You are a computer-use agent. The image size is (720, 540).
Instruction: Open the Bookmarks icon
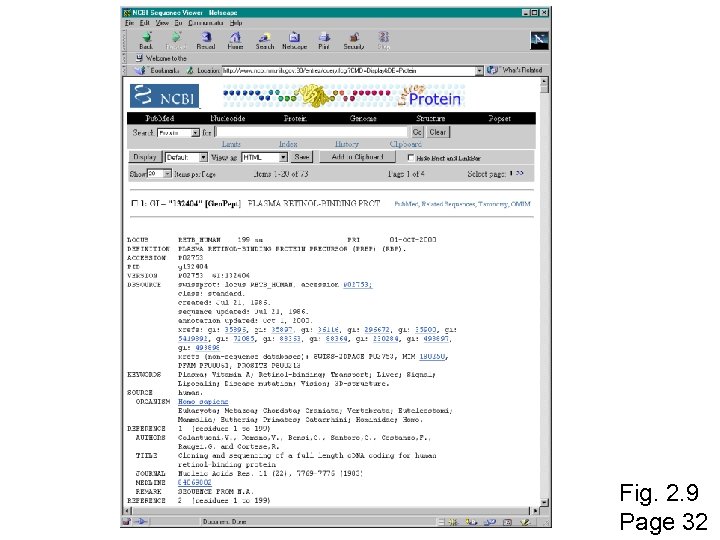coord(140,70)
